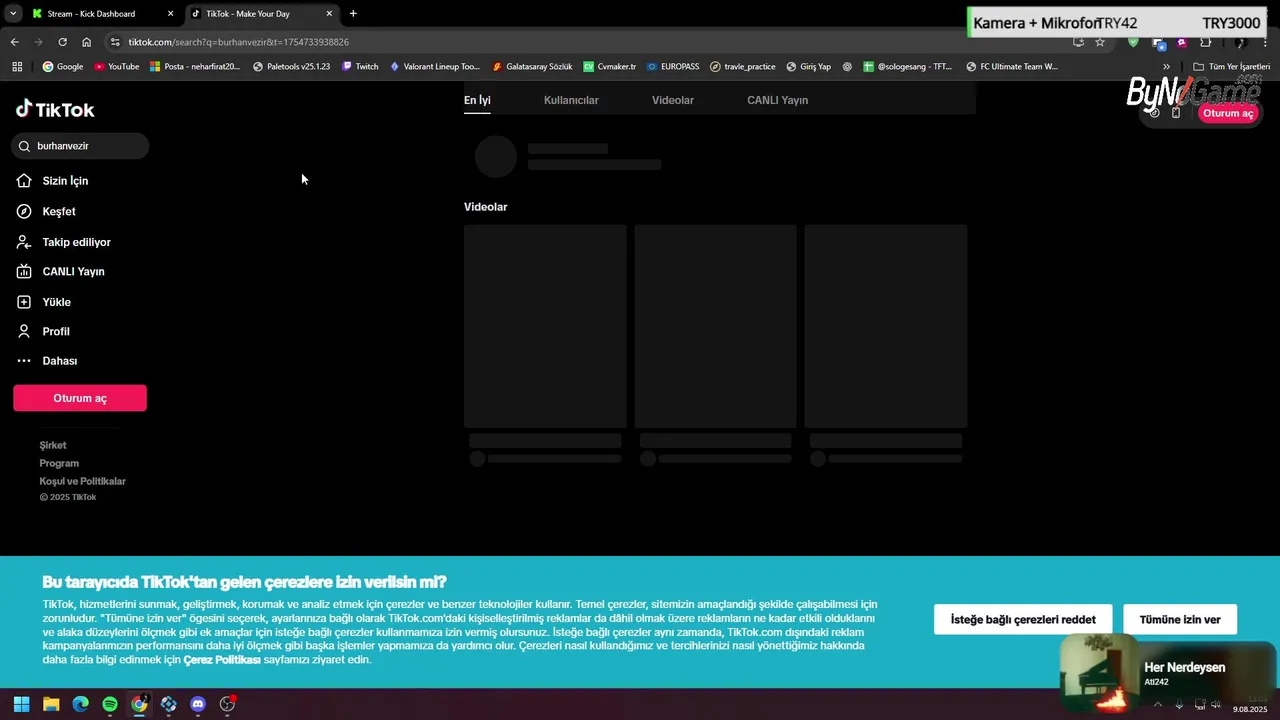Image resolution: width=1280 pixels, height=720 pixels.
Task: Open Discord from the taskbar
Action: [x=198, y=704]
